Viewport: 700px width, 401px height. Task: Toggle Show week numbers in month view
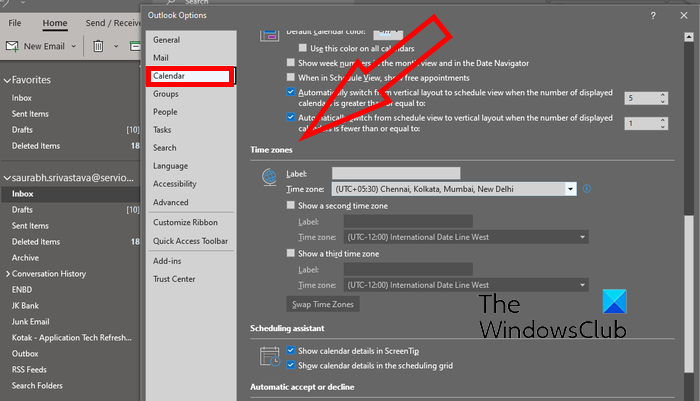click(x=291, y=63)
